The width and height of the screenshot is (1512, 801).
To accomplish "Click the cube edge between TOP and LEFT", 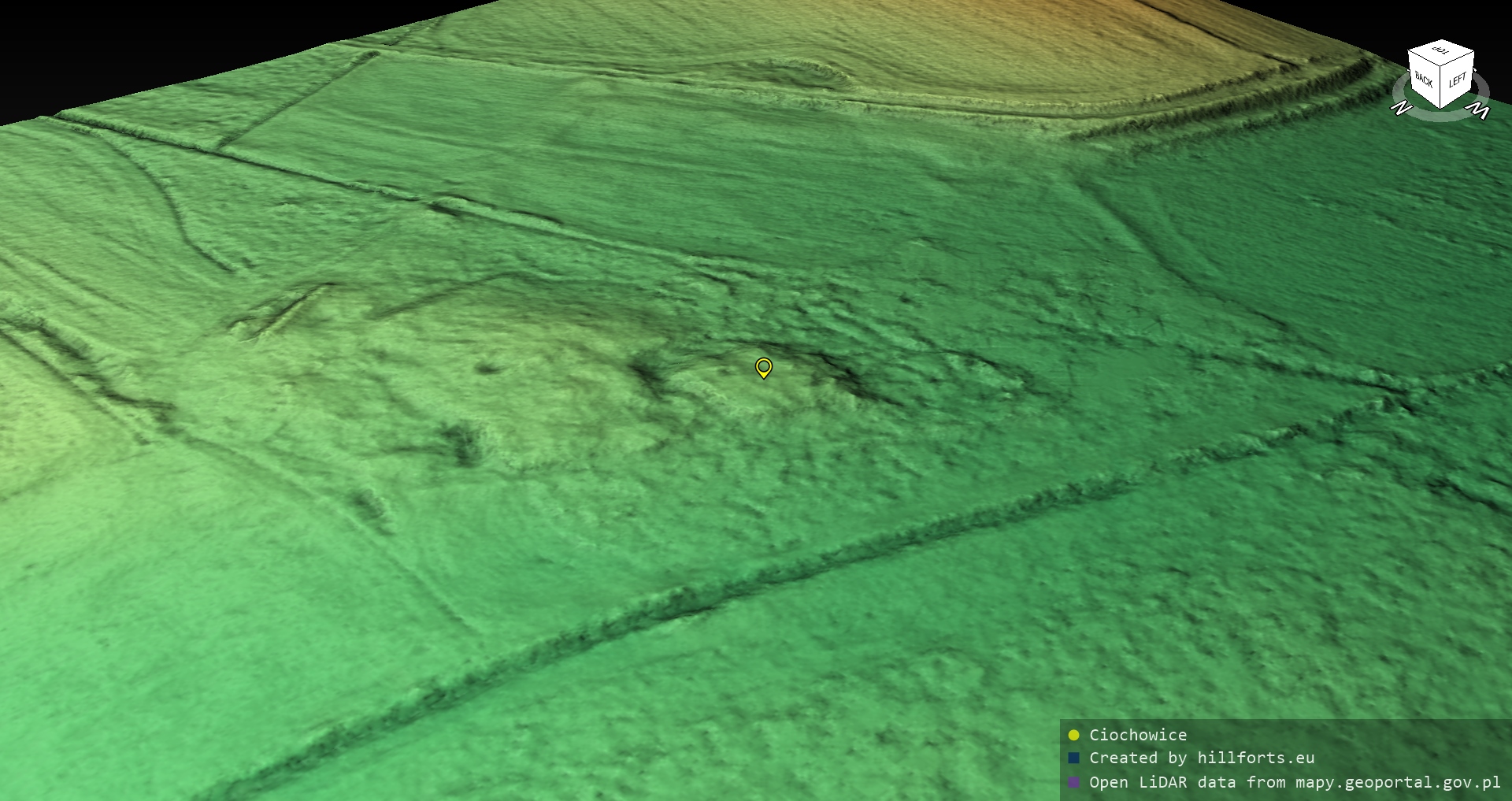I will point(1458,57).
